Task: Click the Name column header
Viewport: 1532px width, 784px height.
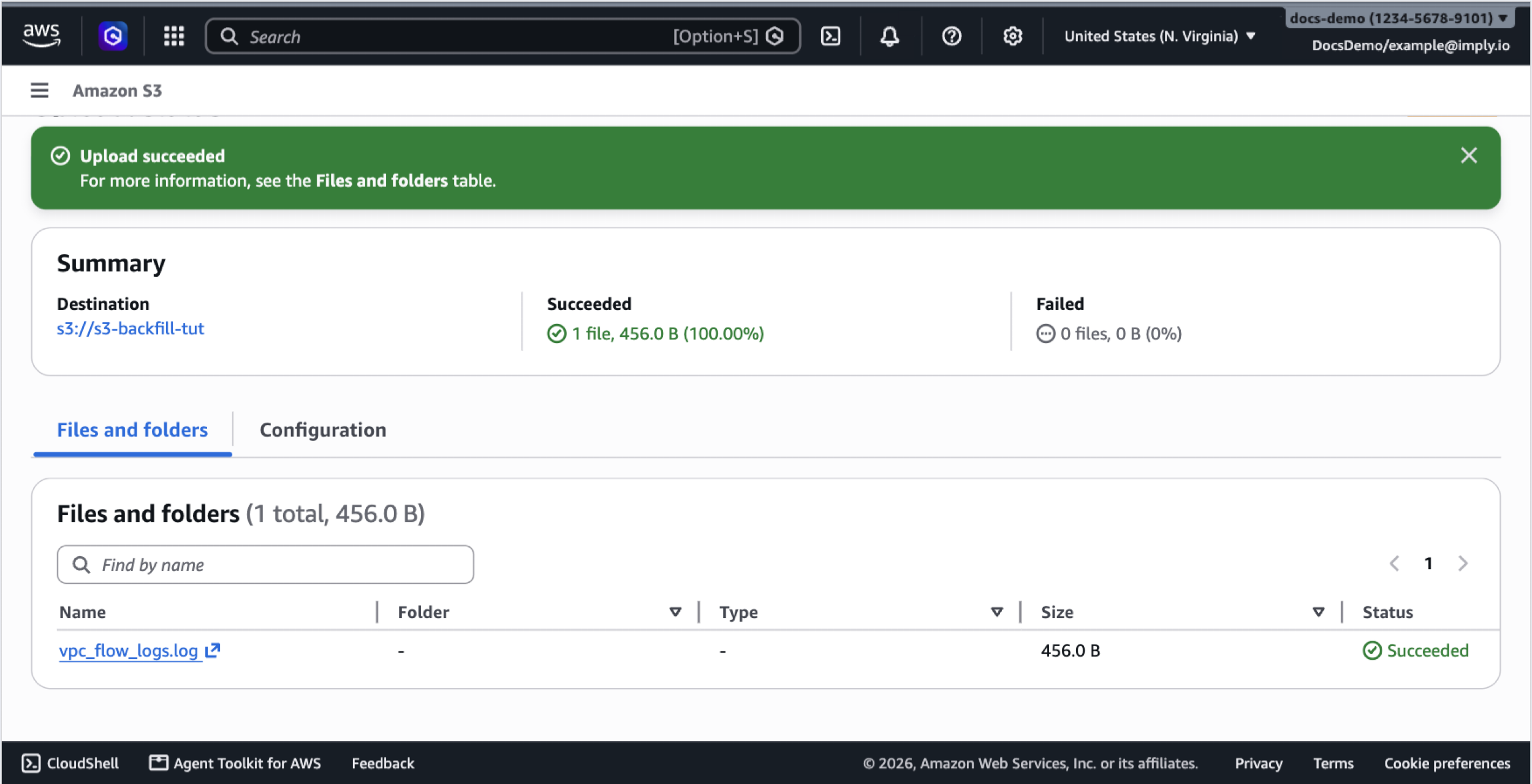Action: pyautogui.click(x=83, y=612)
